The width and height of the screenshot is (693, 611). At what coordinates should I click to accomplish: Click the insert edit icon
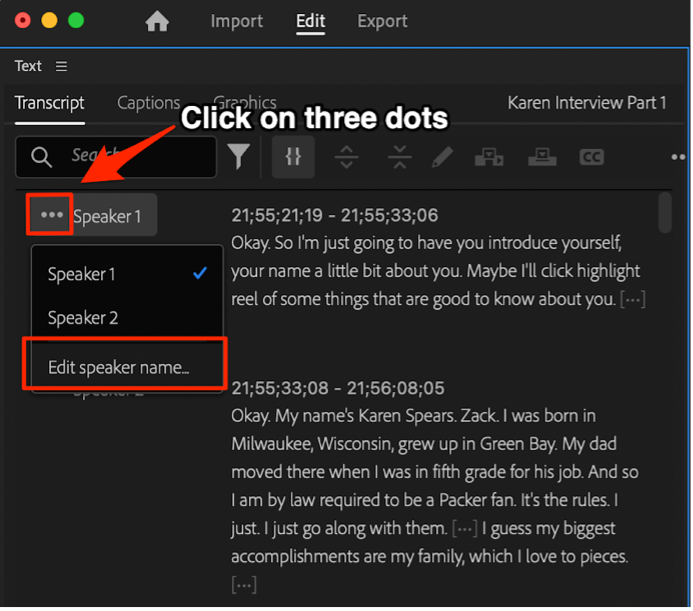[x=489, y=157]
